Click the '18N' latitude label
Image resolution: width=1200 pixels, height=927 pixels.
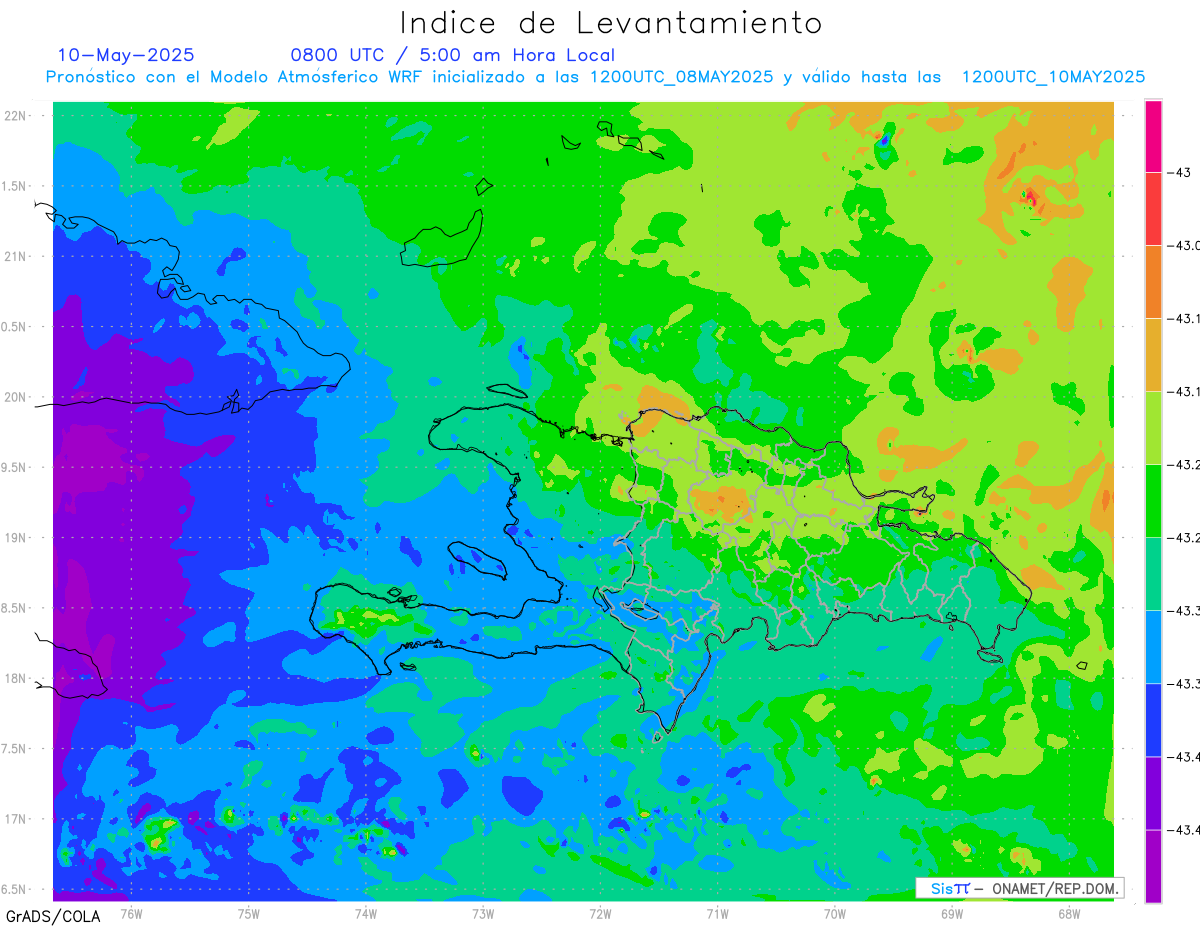[x=17, y=678]
